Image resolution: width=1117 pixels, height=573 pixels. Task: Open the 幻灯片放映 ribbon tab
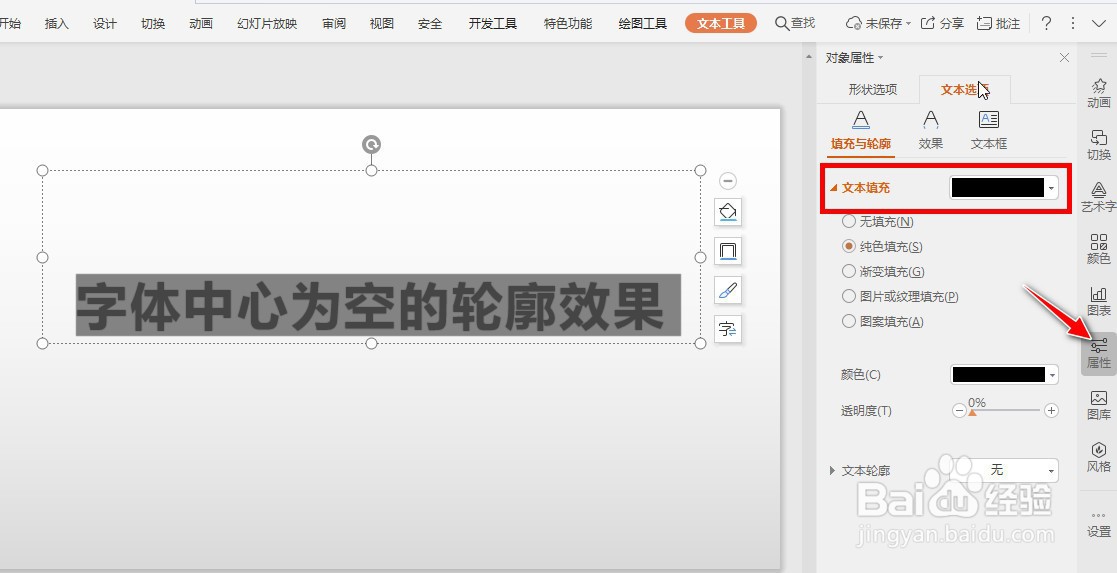tap(267, 24)
